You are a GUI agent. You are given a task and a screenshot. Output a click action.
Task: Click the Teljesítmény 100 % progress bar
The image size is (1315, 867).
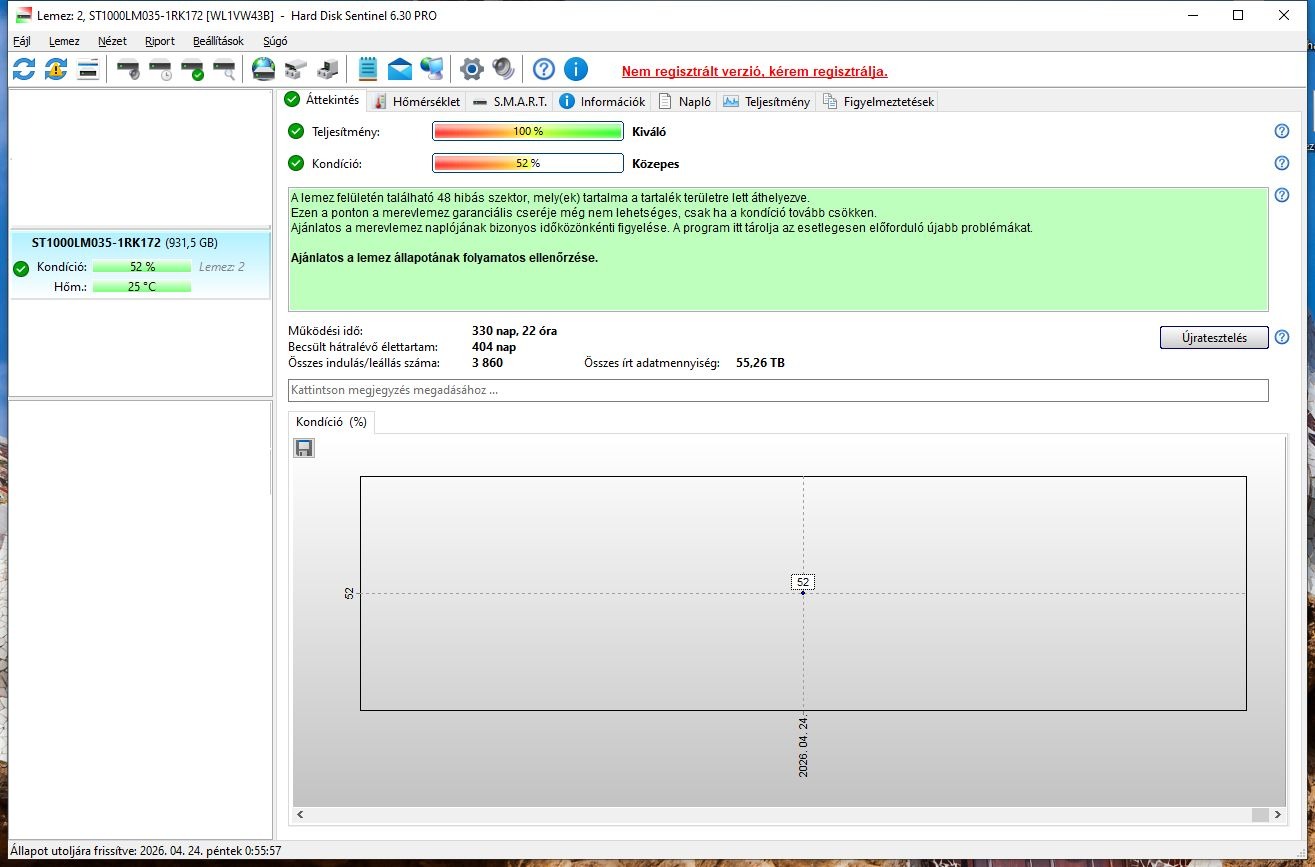coord(528,131)
